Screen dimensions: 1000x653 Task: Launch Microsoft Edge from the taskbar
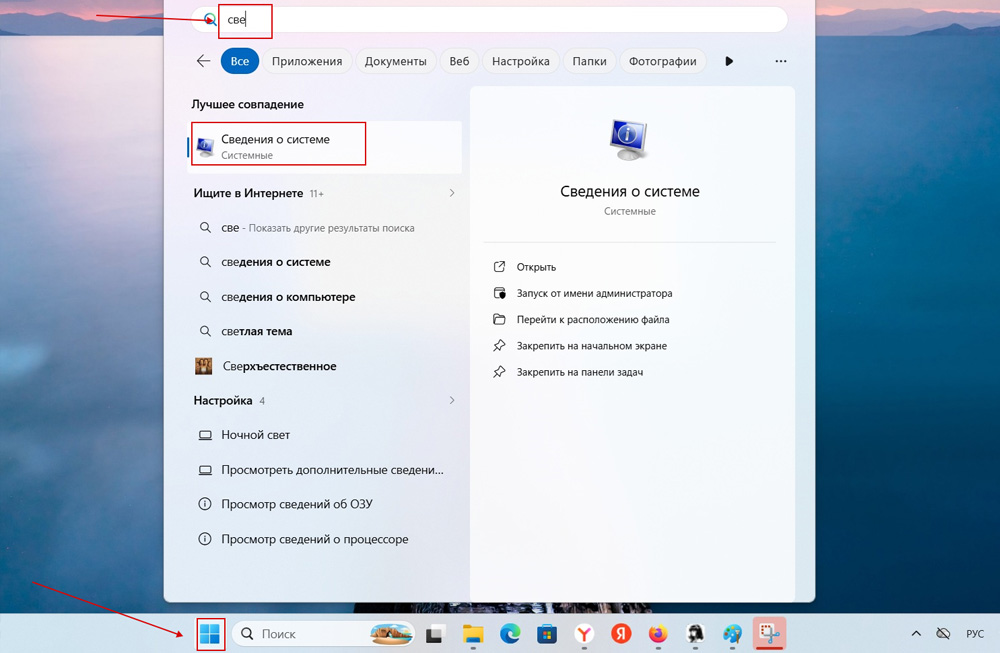click(510, 634)
